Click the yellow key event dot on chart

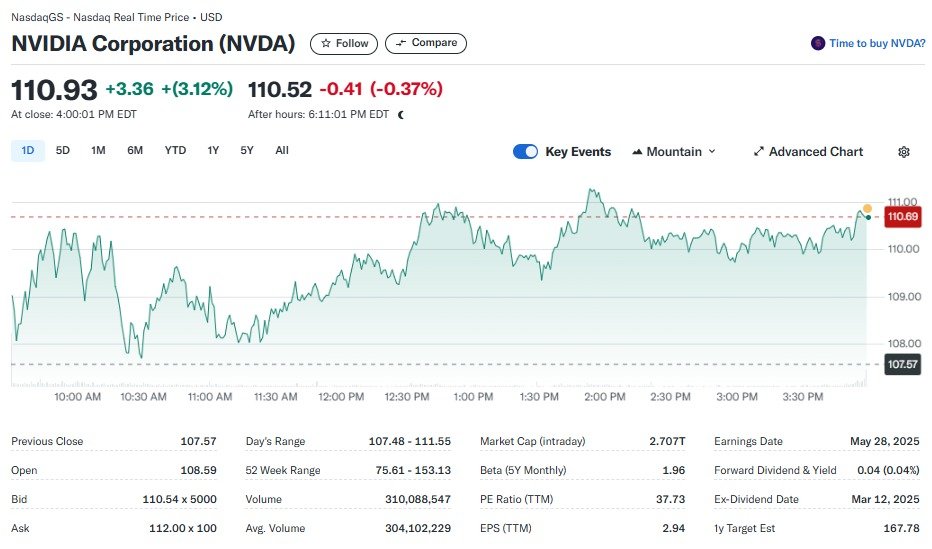pos(867,208)
